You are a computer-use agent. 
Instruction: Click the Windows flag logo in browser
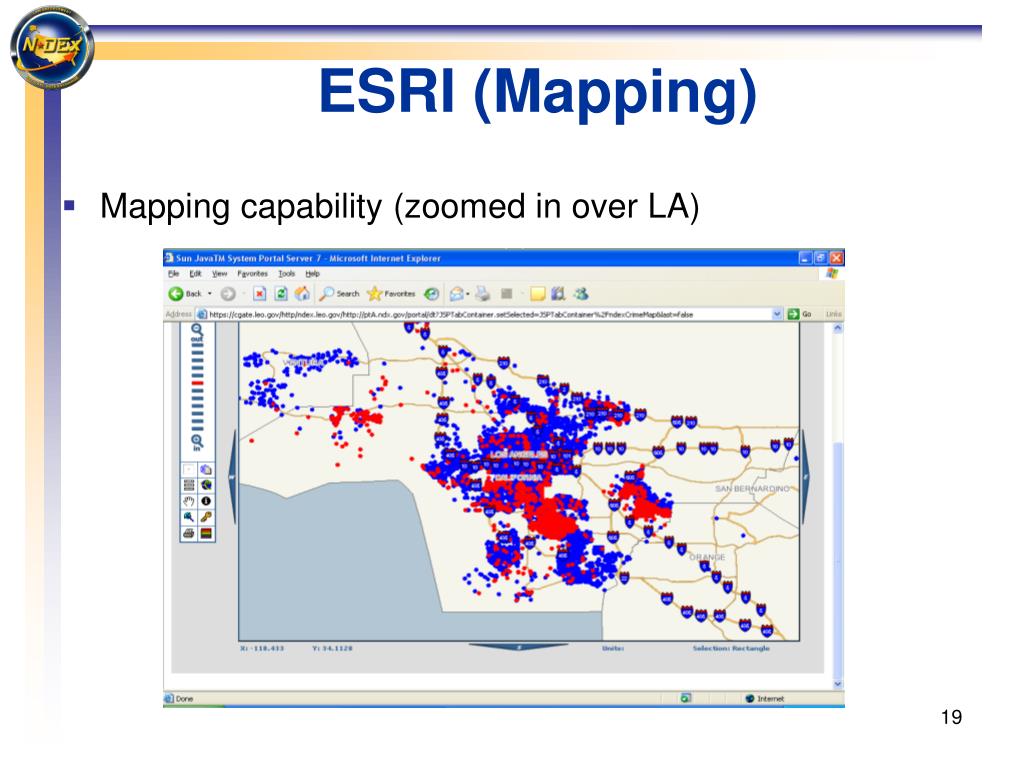(831, 274)
